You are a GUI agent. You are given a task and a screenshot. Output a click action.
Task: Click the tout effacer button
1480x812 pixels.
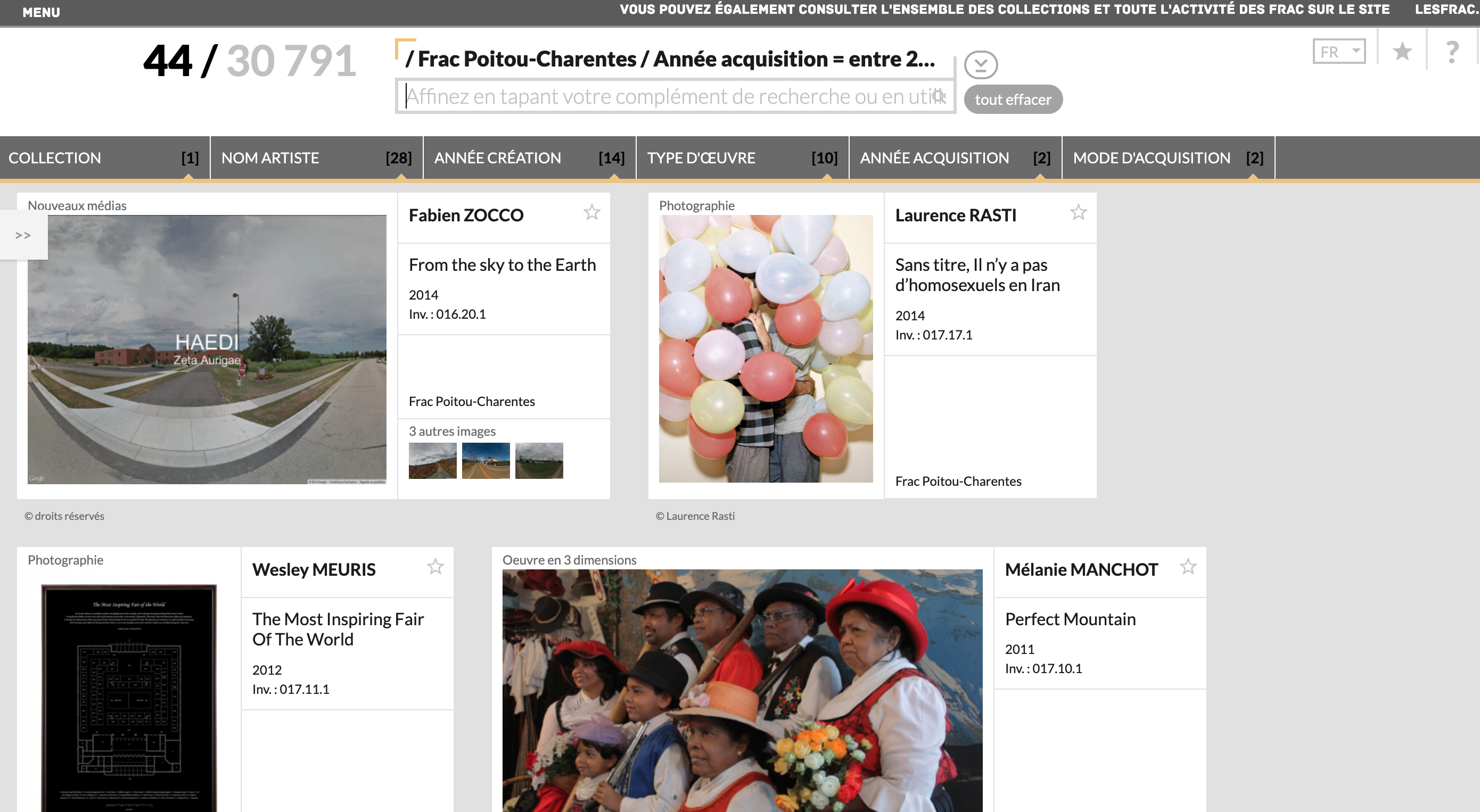click(1013, 100)
